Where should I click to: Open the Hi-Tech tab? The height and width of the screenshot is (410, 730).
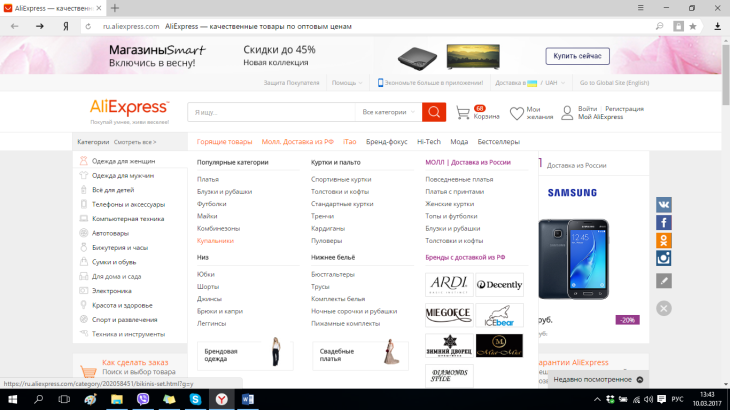pyautogui.click(x=429, y=141)
